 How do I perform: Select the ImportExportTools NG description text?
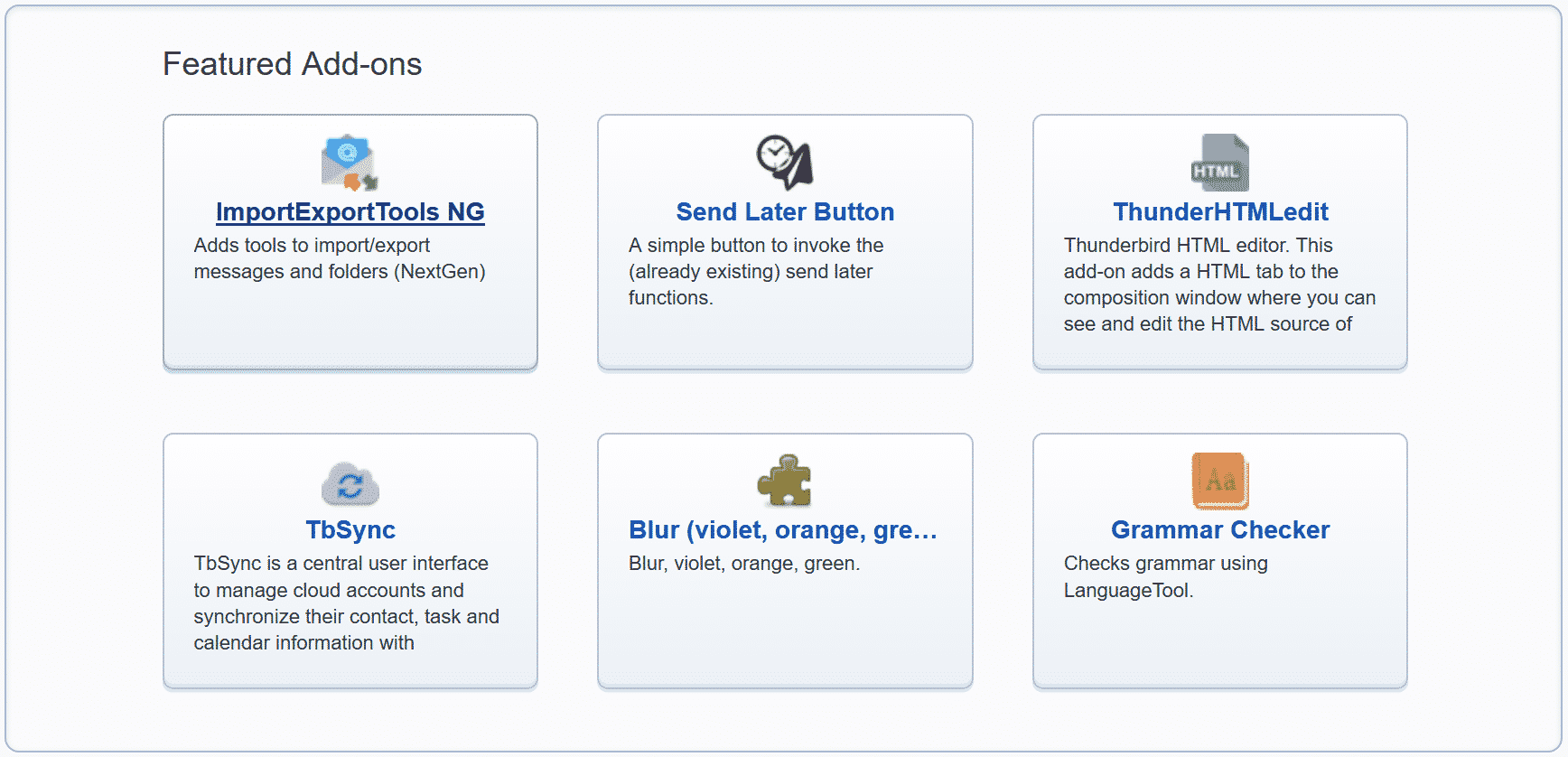click(x=340, y=258)
